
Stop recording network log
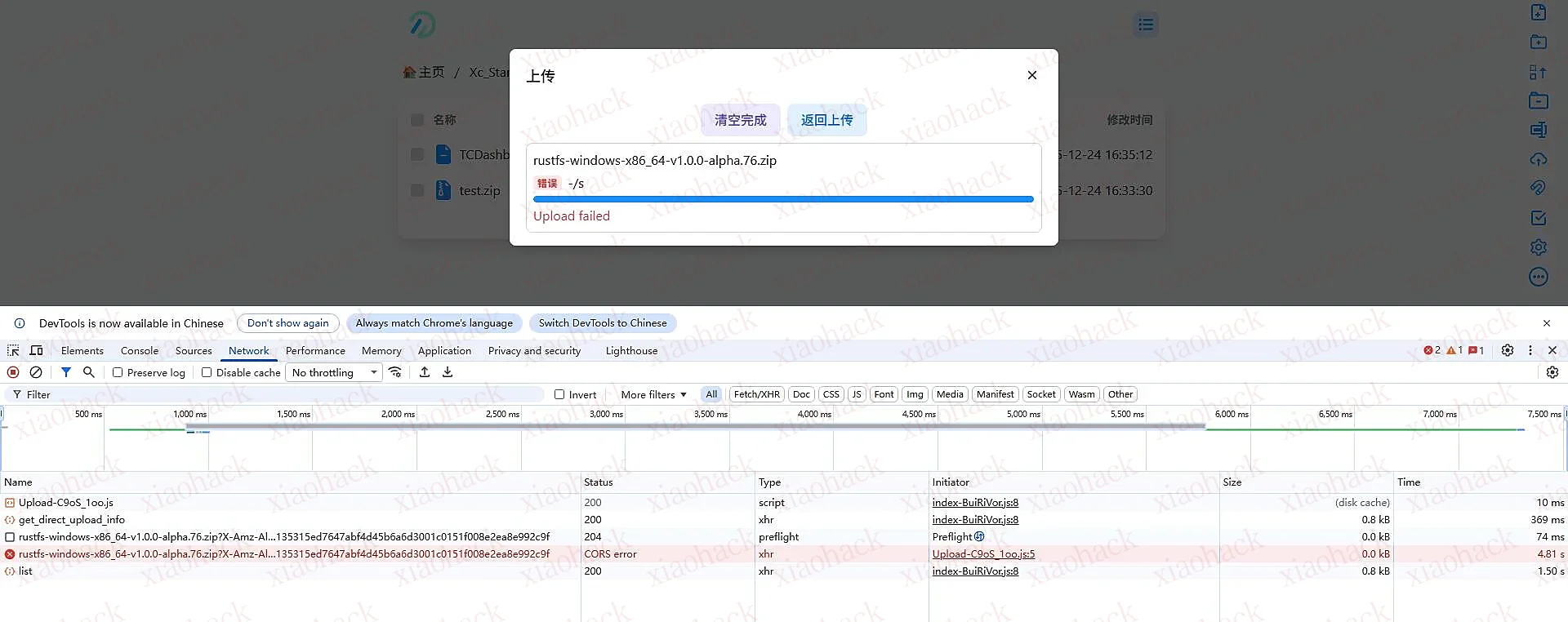click(x=13, y=372)
